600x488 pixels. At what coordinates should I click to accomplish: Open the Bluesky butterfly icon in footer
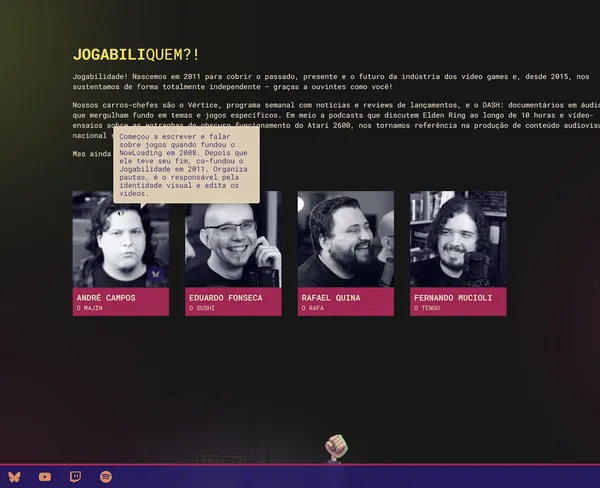point(14,477)
